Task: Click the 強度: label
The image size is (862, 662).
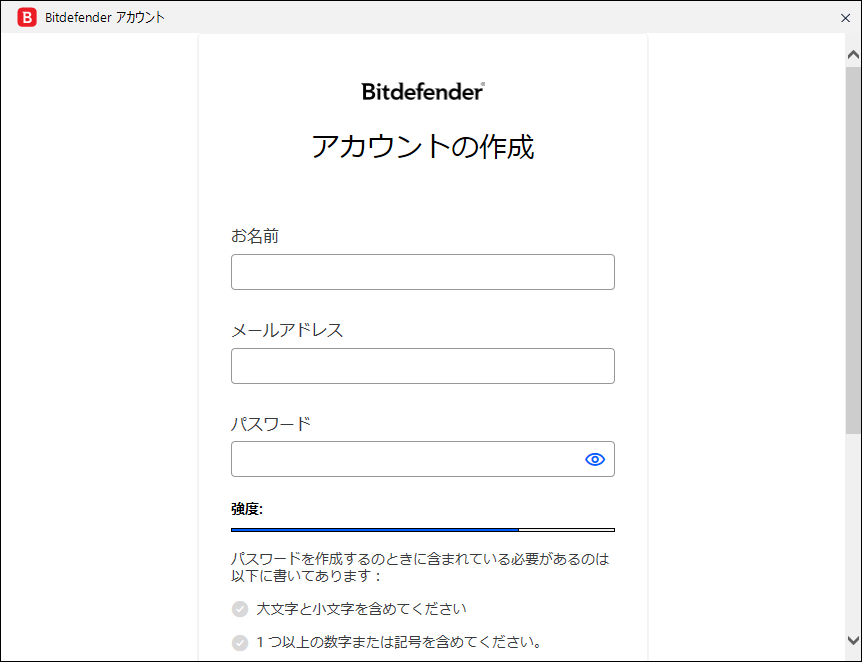Action: click(x=247, y=509)
